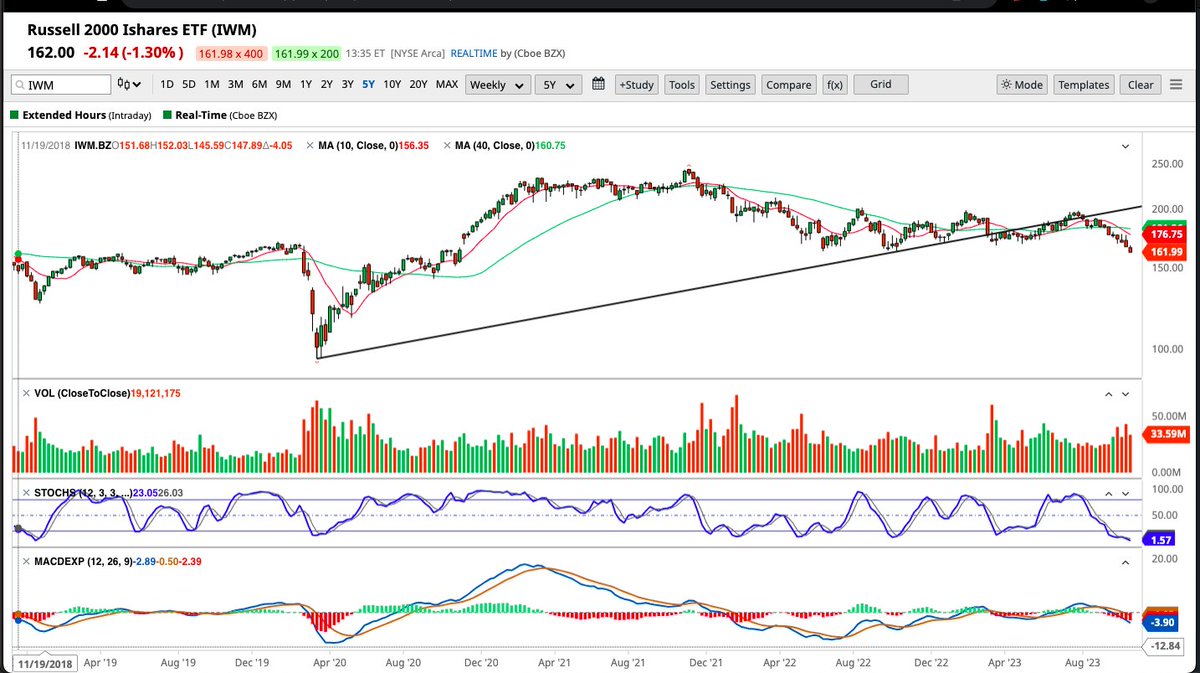This screenshot has height=673, width=1200.
Task: Remove the MA 10 Close study
Action: click(310, 146)
